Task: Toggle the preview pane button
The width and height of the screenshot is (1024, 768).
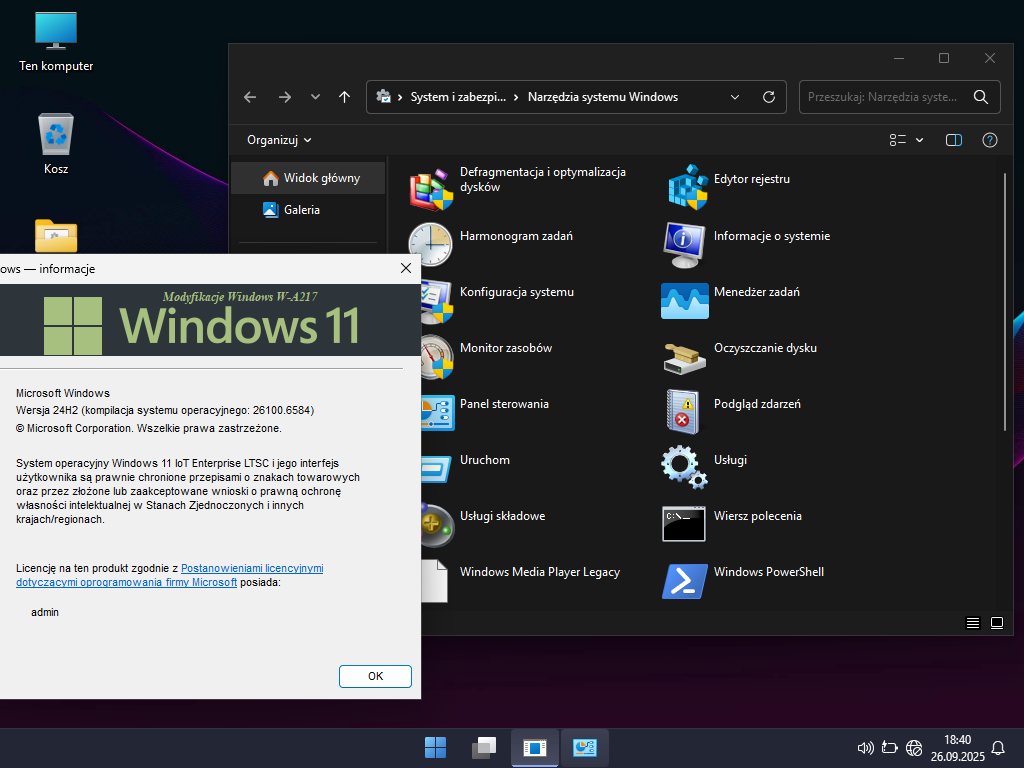Action: tap(953, 140)
